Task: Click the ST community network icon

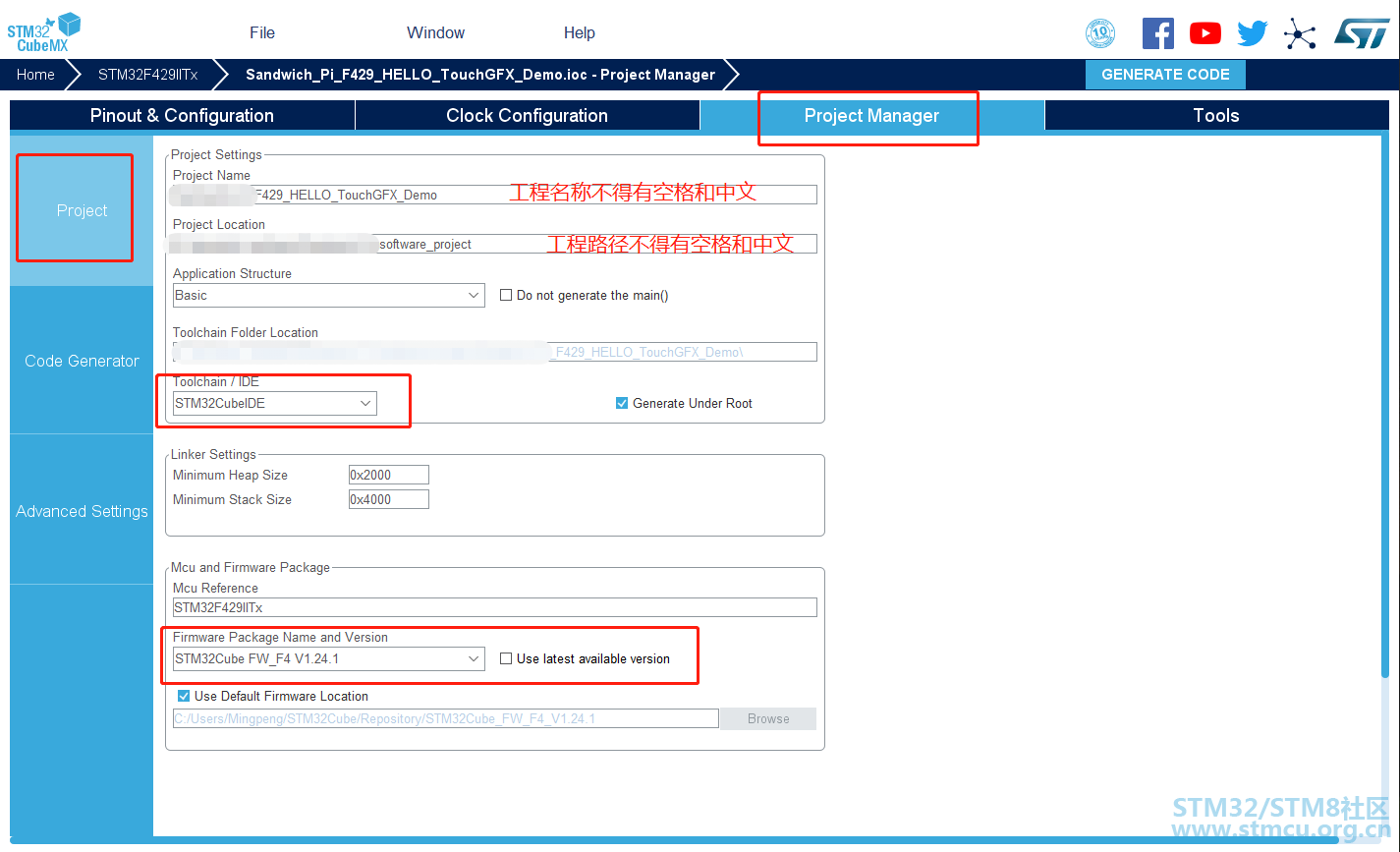Action: [x=1300, y=33]
